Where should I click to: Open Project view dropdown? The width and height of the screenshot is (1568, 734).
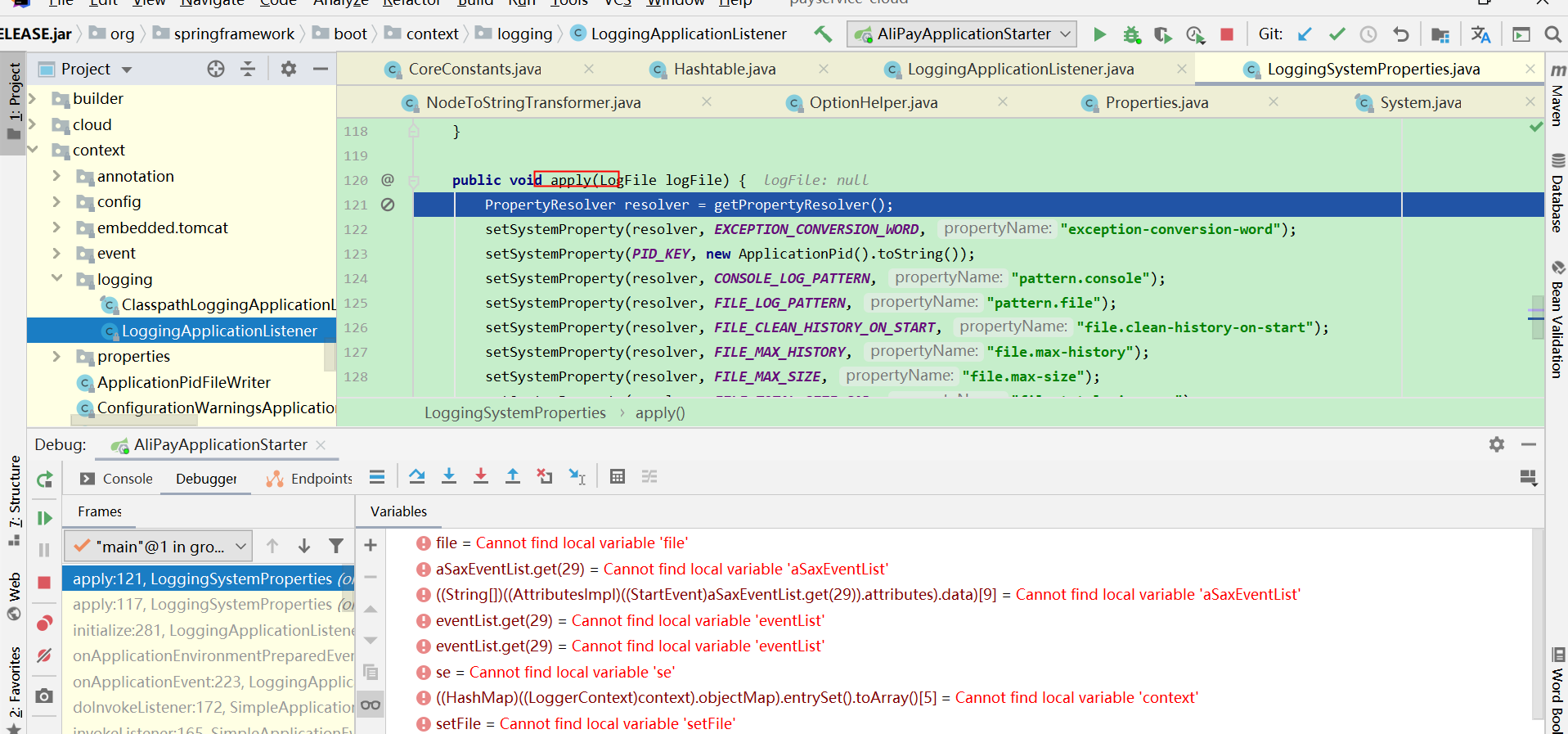pos(127,70)
